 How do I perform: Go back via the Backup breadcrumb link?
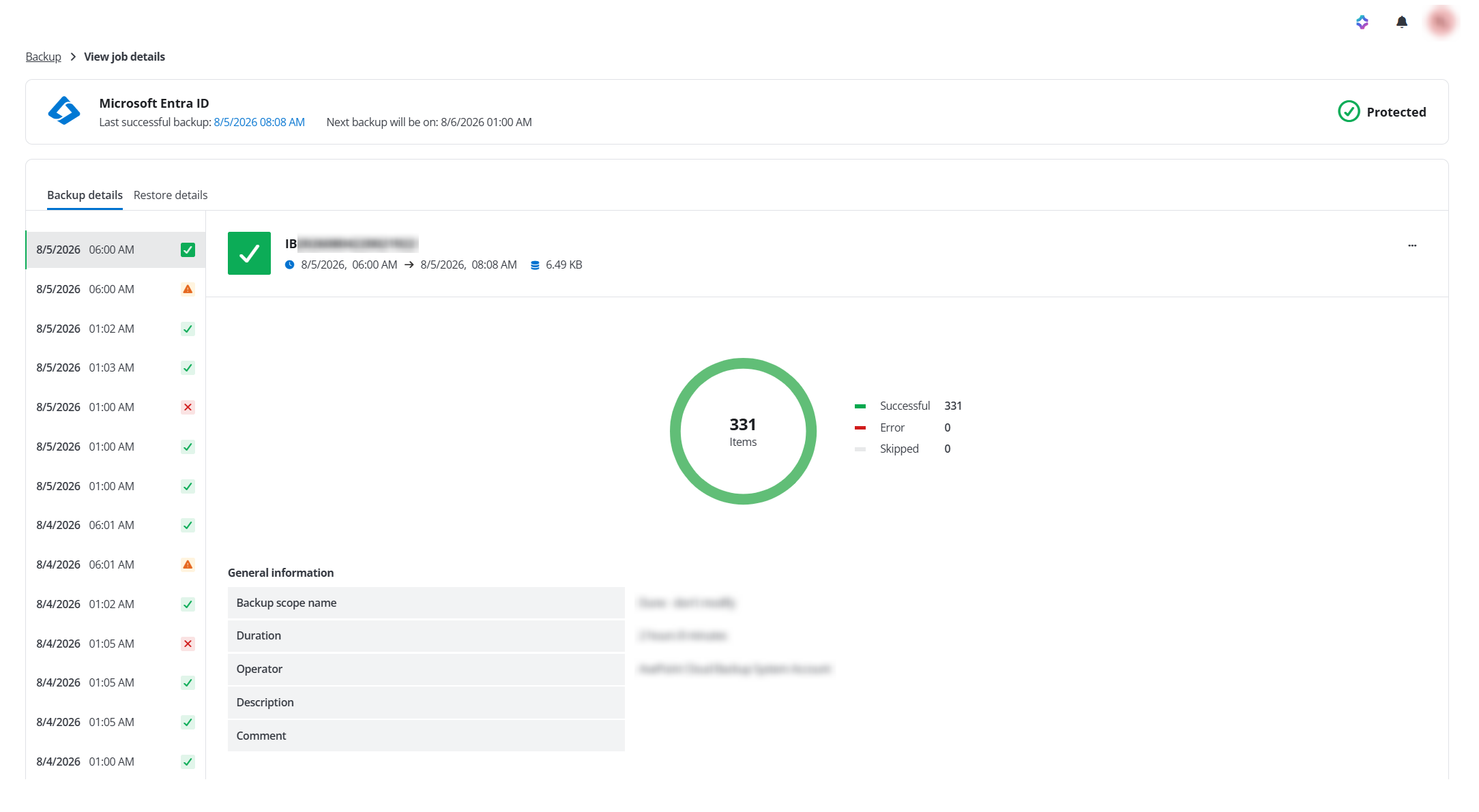(x=43, y=57)
